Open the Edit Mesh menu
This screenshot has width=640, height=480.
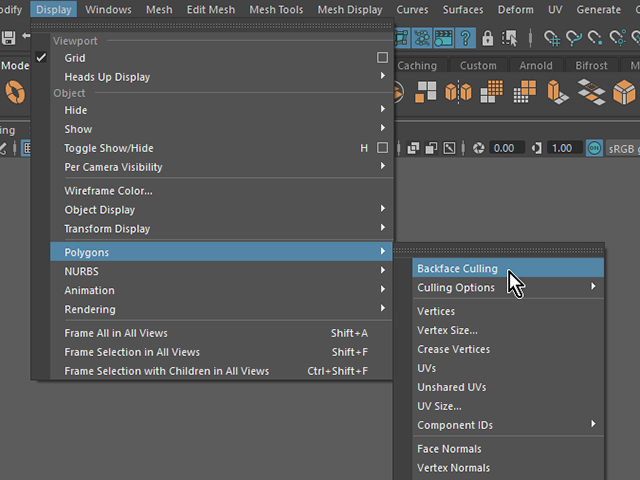211,9
